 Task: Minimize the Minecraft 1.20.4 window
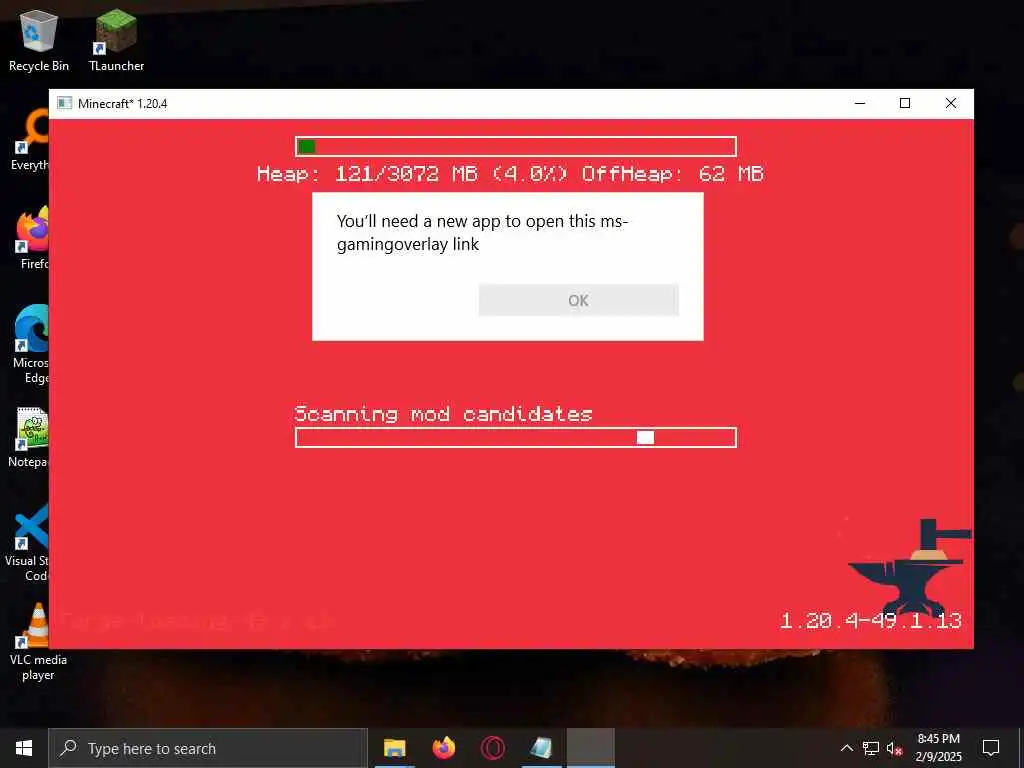pyautogui.click(x=860, y=103)
